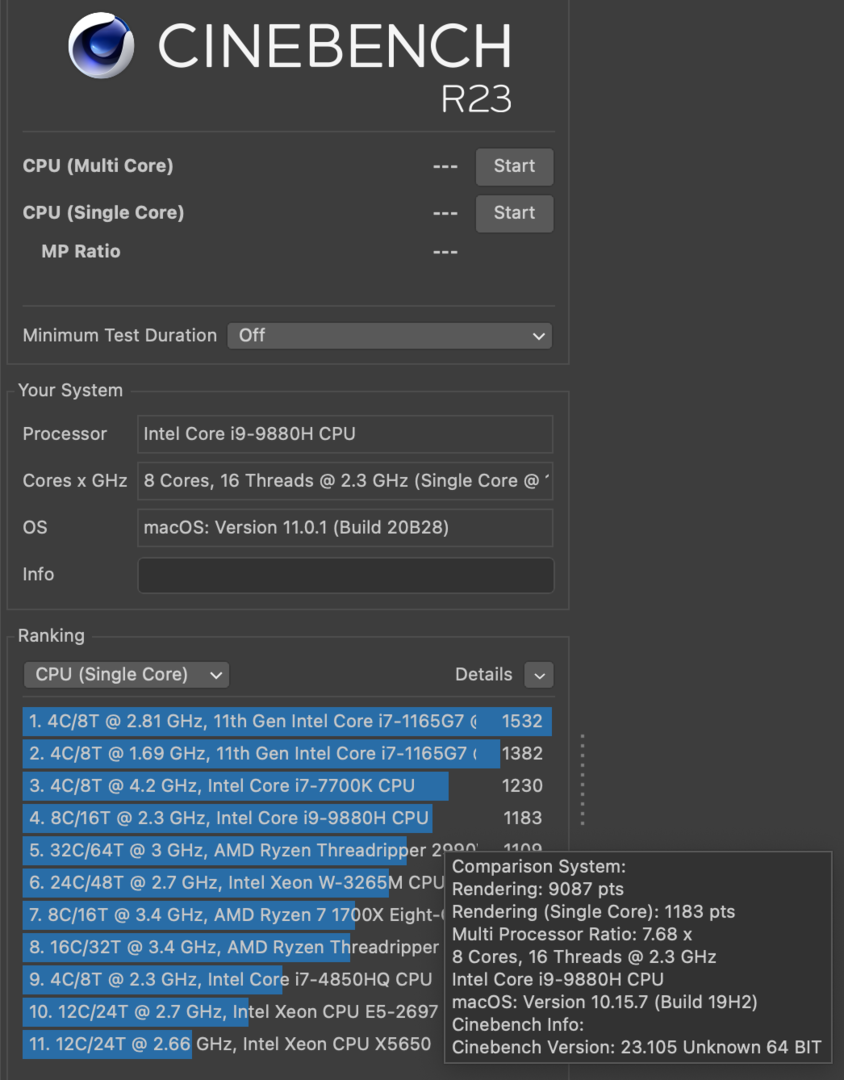Start the CPU Multi Core test
This screenshot has height=1080, width=844.
[514, 167]
